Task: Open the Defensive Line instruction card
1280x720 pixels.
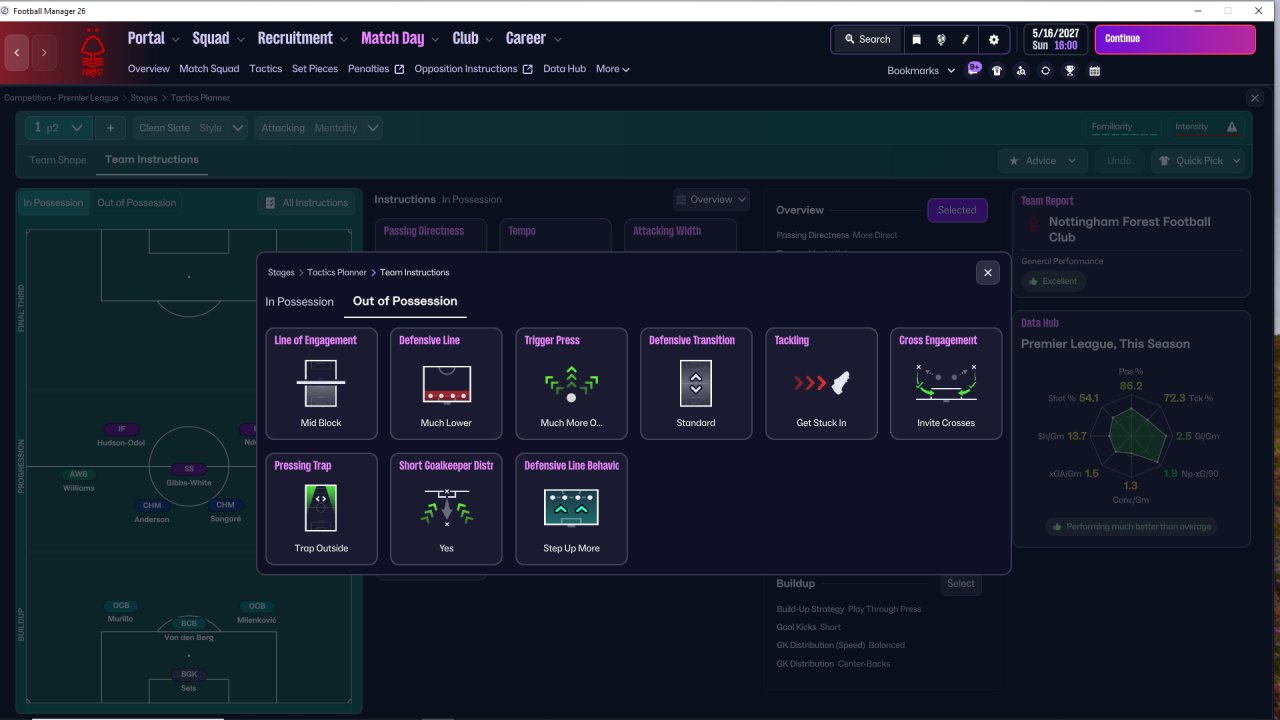Action: [446, 384]
